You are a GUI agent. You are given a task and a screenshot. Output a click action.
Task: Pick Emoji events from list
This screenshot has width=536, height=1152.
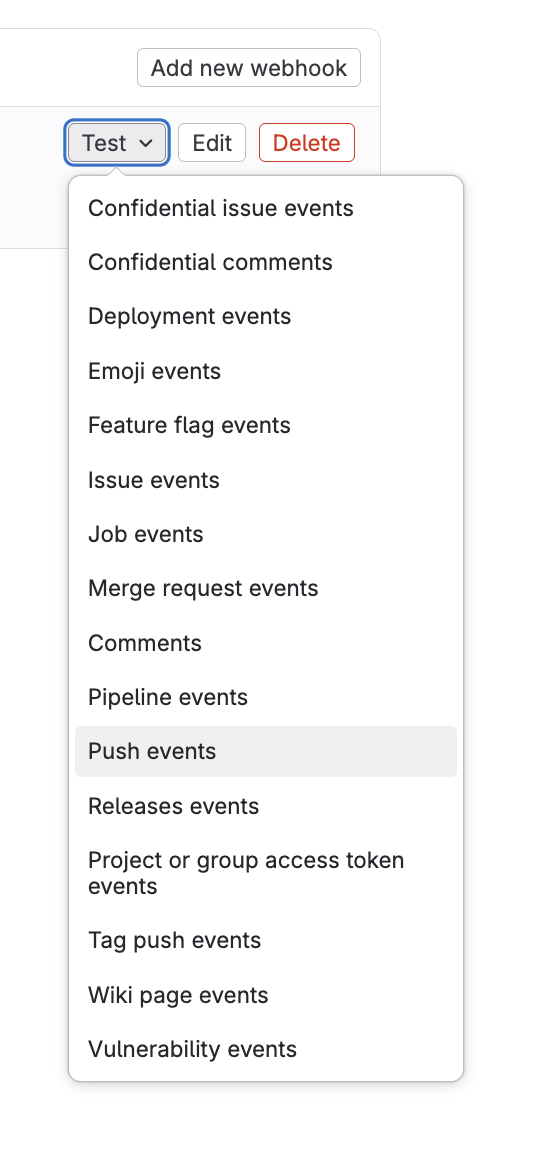point(266,371)
